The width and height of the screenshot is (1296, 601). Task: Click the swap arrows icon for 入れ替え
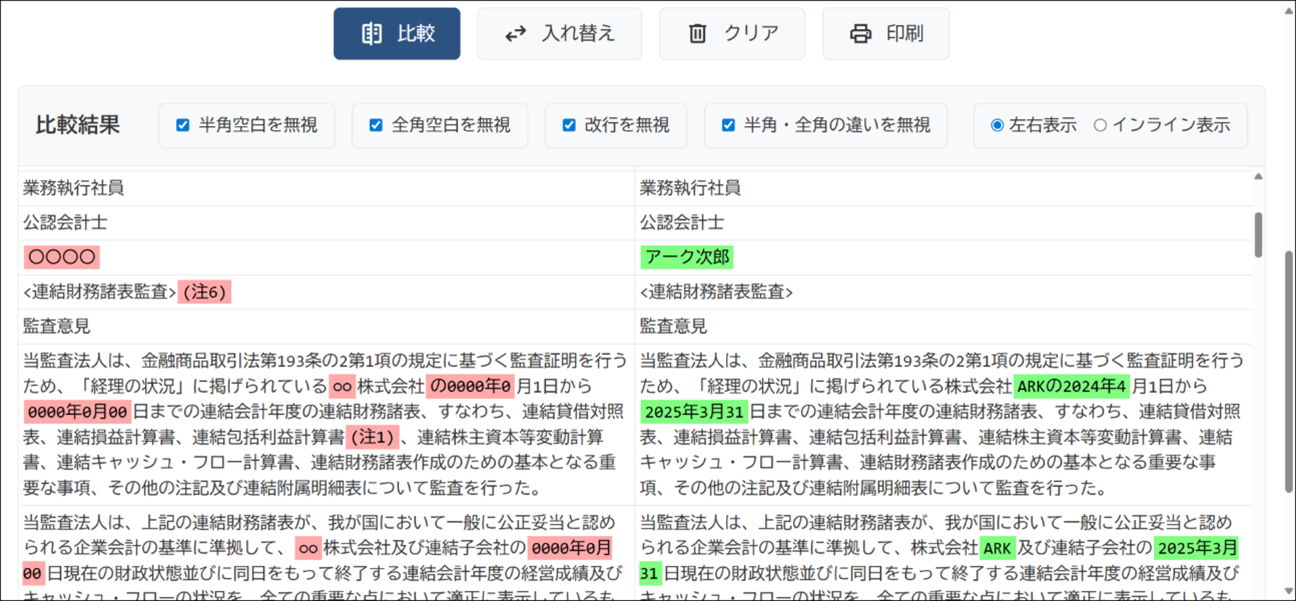point(516,34)
